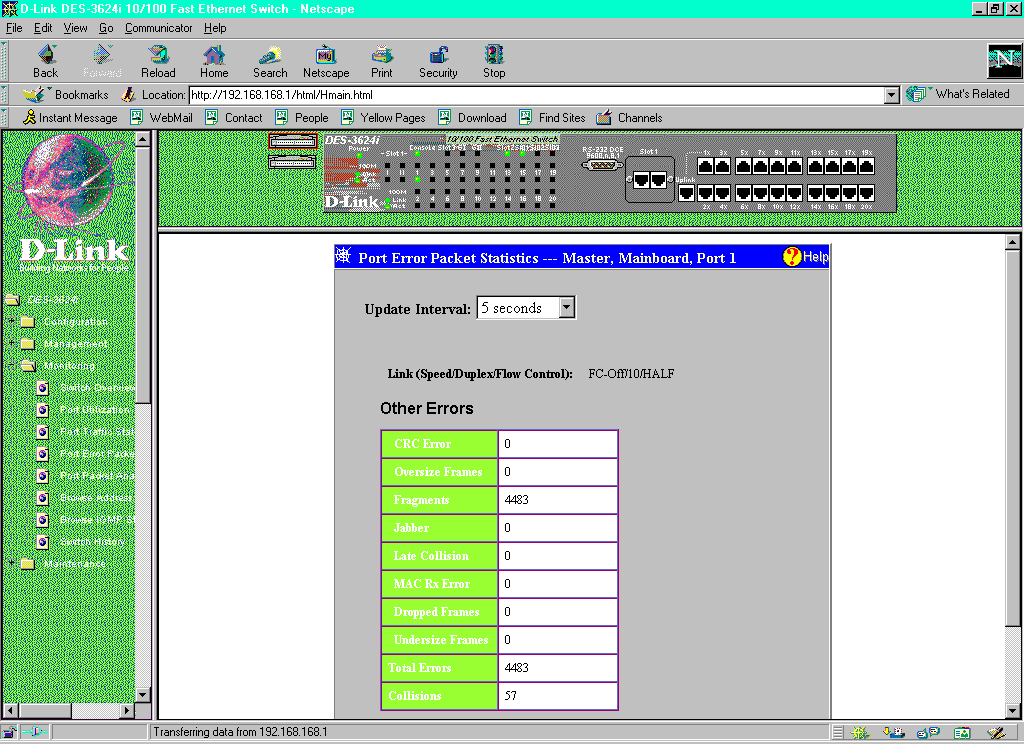The width and height of the screenshot is (1024, 744).
Task: Click the WebMail personal toolbar link
Action: pyautogui.click(x=171, y=118)
